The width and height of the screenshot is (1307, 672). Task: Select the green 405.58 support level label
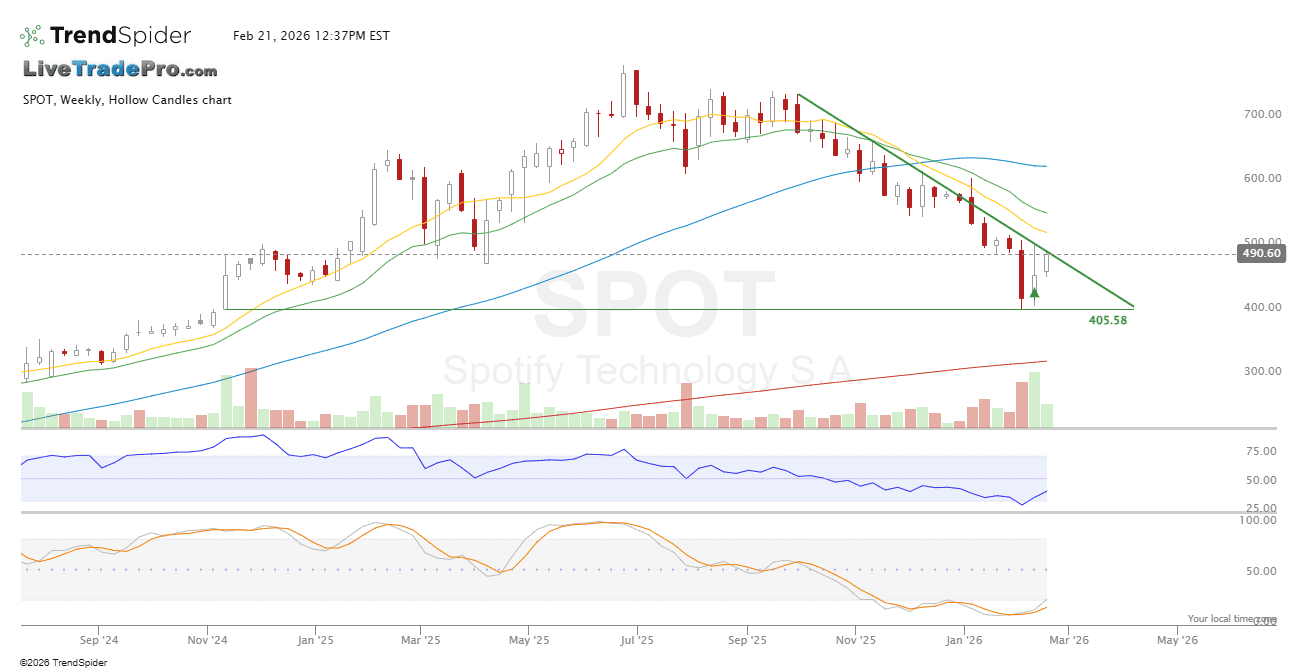1107,320
